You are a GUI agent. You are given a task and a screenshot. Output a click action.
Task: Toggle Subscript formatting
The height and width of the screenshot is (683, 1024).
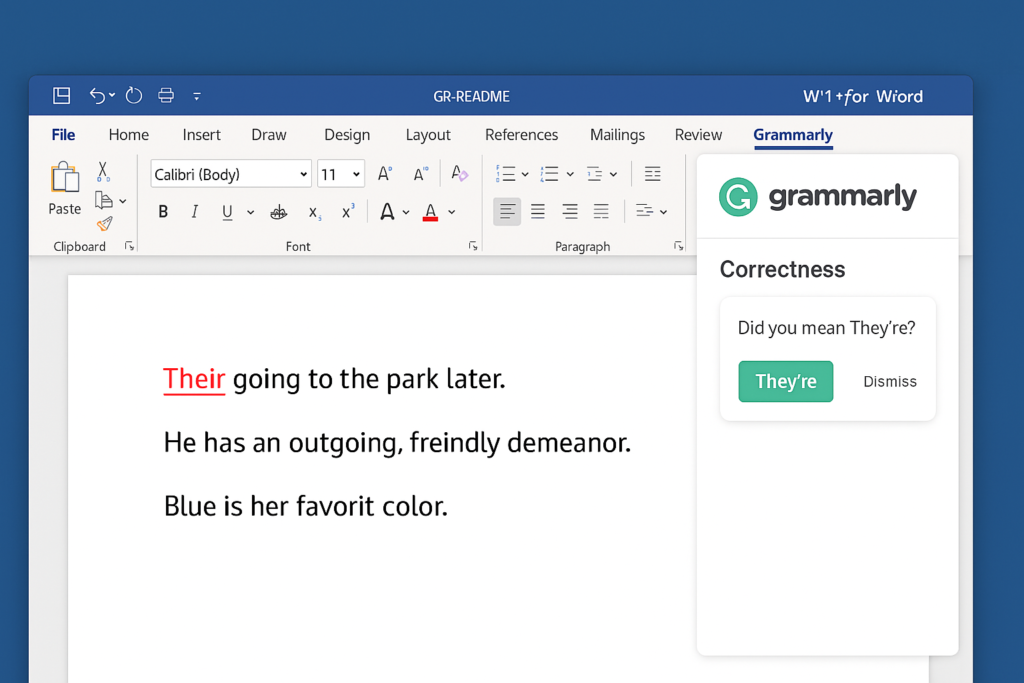(315, 213)
